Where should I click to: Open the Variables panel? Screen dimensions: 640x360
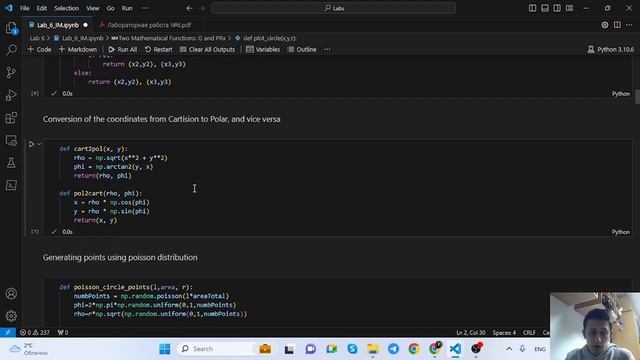pos(263,49)
